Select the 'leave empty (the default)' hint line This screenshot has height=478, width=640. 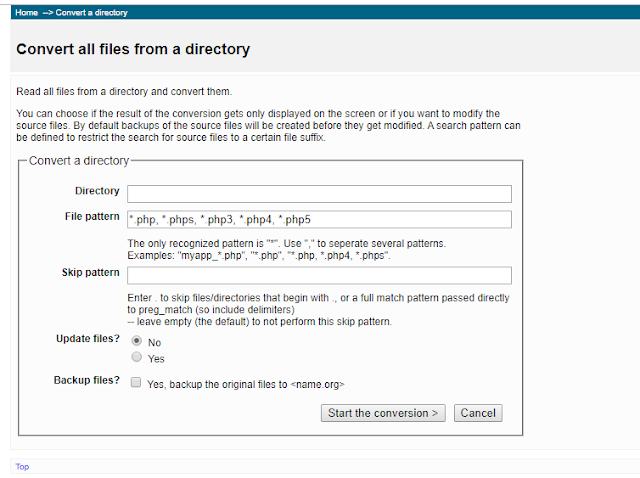(260, 322)
